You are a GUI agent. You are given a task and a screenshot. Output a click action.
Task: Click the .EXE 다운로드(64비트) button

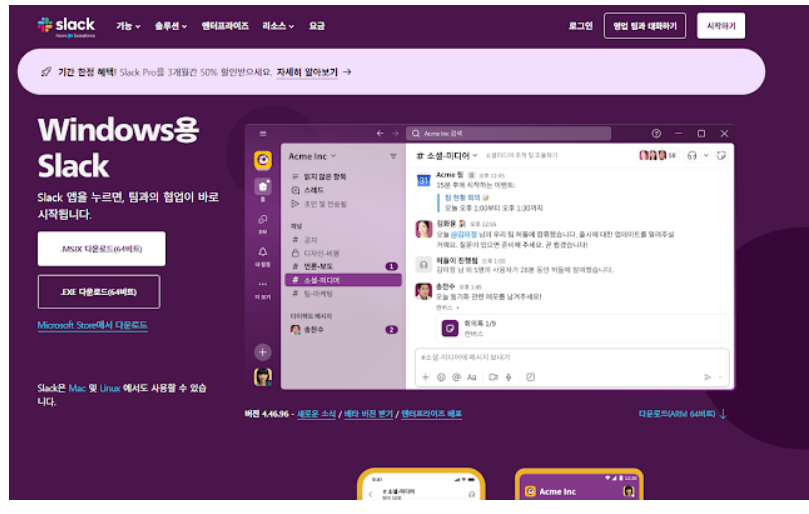(99, 292)
